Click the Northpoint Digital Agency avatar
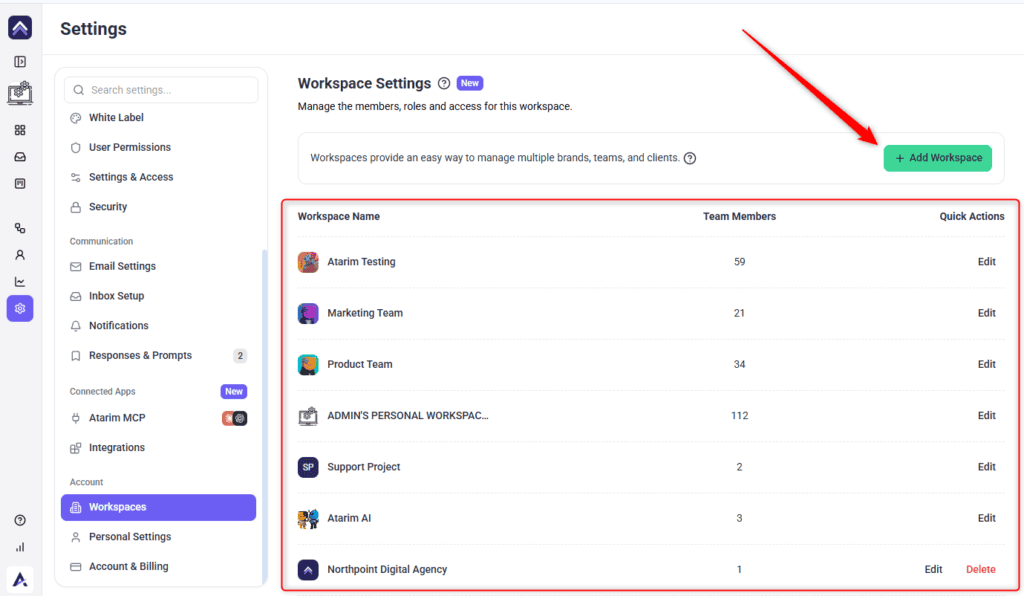Viewport: 1024px width, 596px height. pos(308,569)
